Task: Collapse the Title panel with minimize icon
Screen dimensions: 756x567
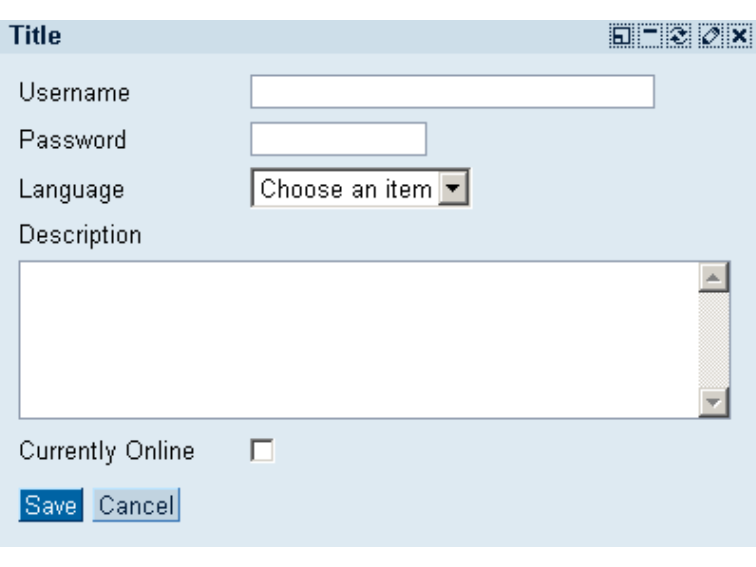Action: coord(650,38)
